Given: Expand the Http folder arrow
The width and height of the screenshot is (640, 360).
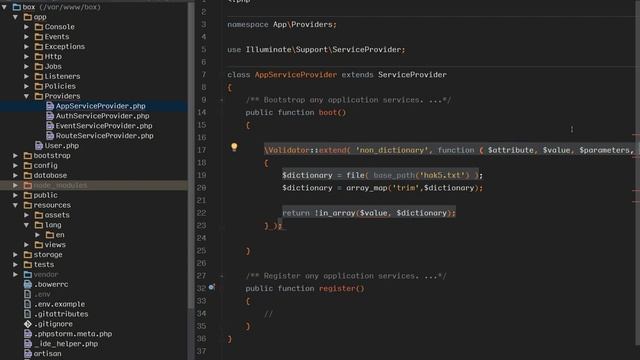Looking at the screenshot, I should [27, 57].
